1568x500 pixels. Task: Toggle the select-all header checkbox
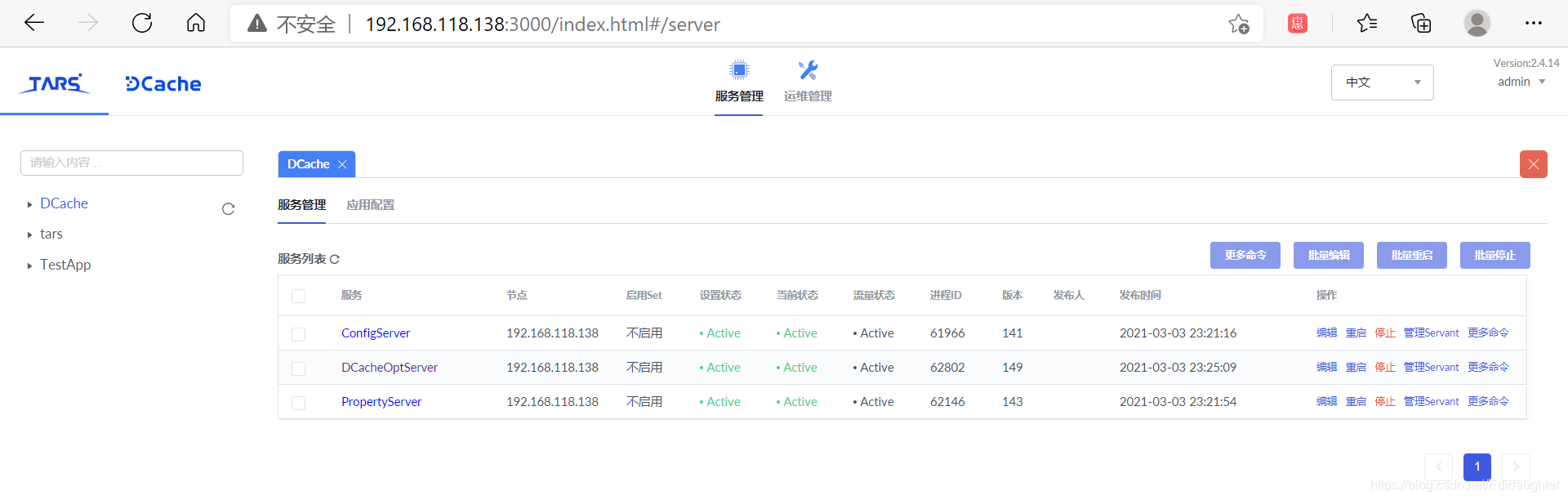tap(298, 296)
